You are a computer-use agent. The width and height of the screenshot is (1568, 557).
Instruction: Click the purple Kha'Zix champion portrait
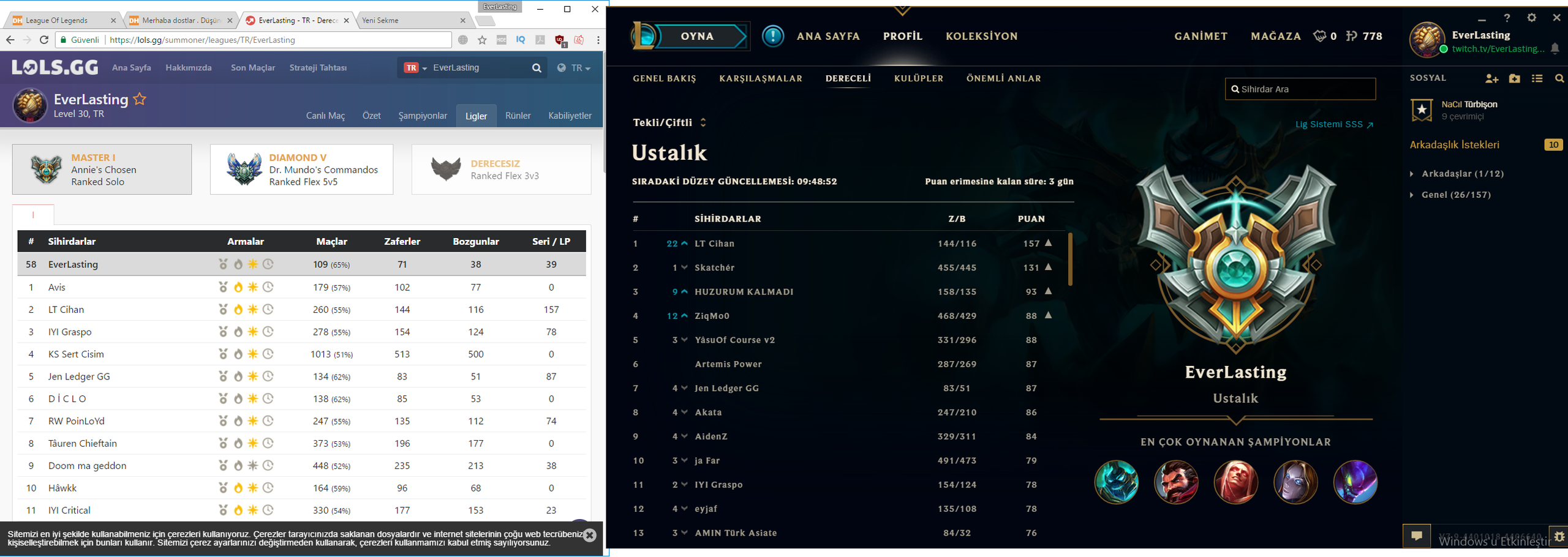click(1355, 482)
